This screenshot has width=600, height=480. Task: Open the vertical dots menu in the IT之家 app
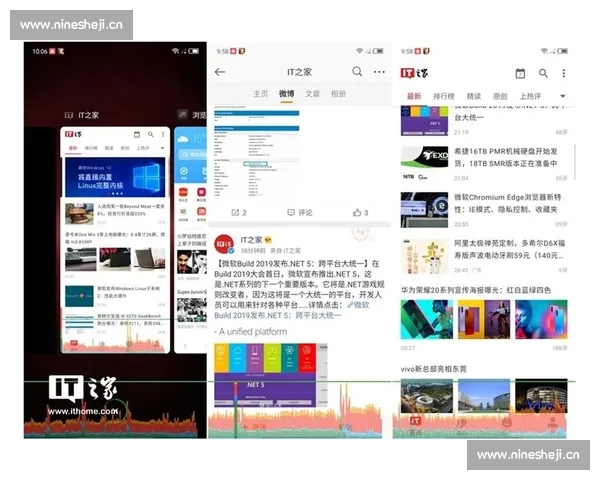point(564,73)
